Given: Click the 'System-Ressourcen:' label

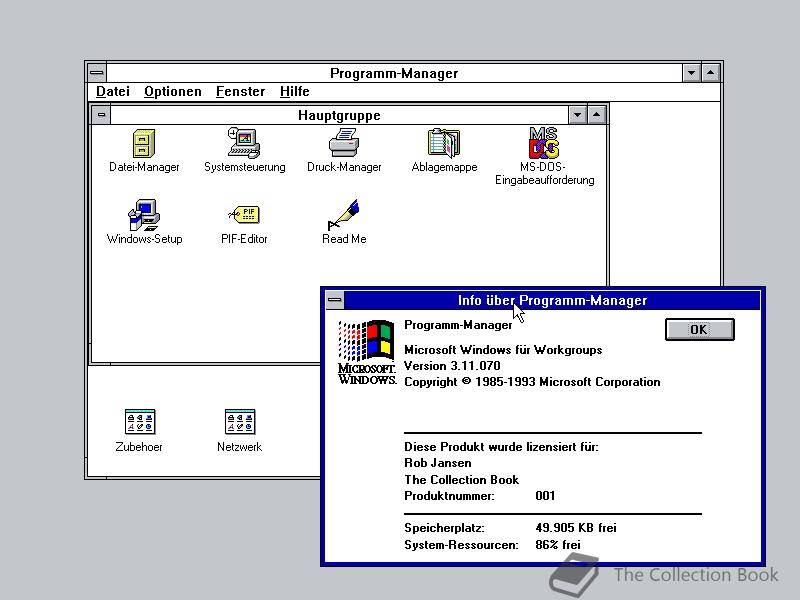Looking at the screenshot, I should point(461,545).
